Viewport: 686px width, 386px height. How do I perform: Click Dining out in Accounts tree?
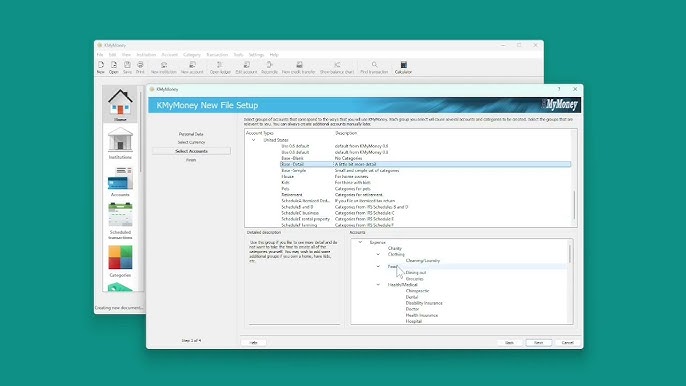point(416,273)
